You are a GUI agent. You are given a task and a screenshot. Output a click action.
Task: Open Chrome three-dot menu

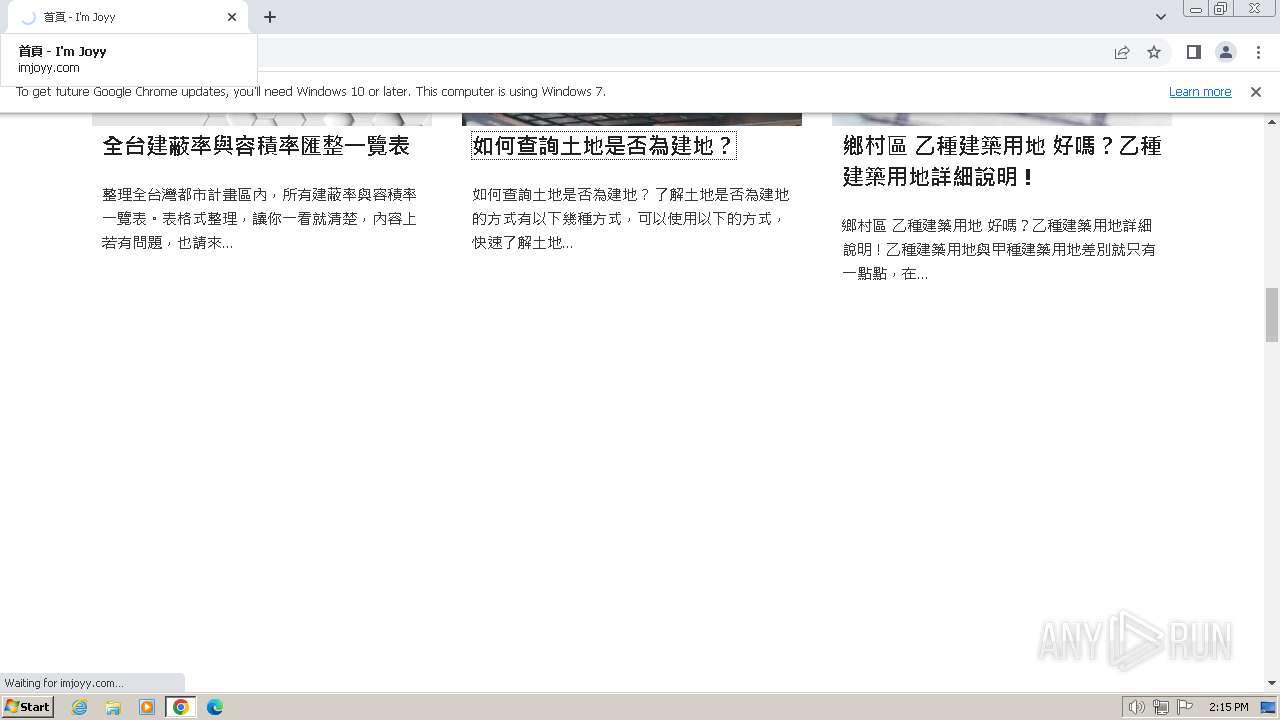click(x=1258, y=52)
